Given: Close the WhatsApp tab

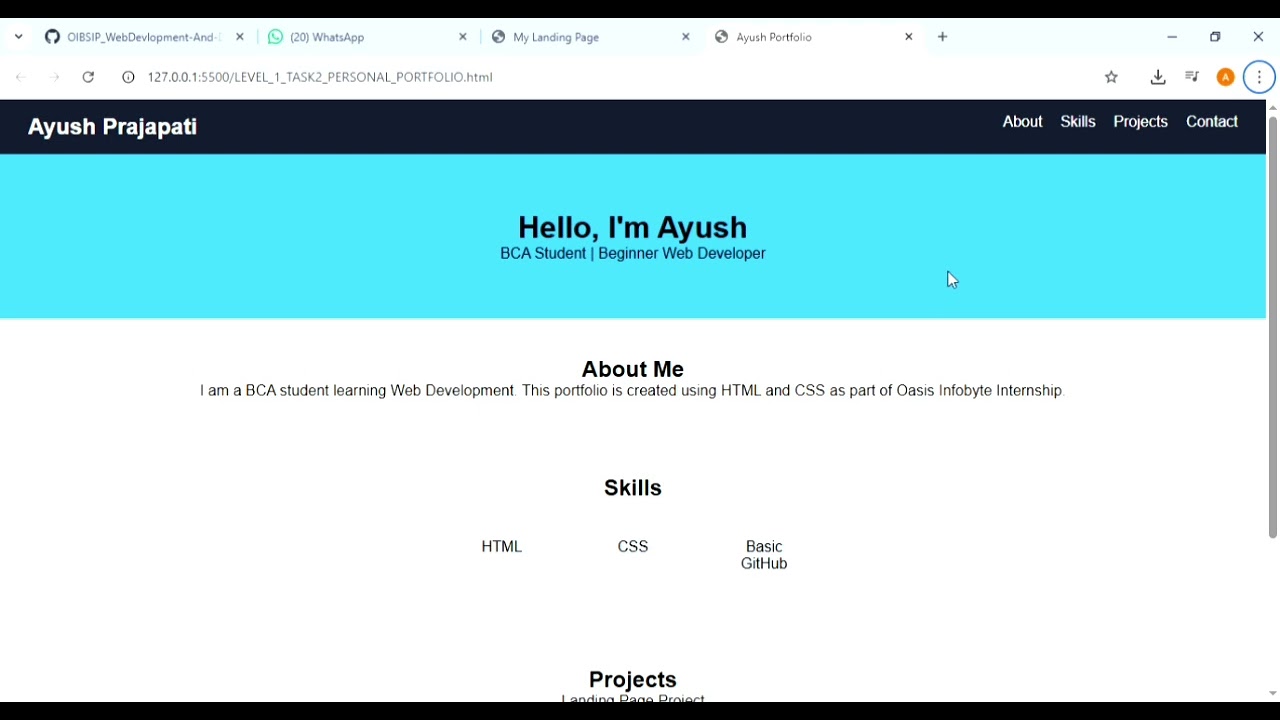Looking at the screenshot, I should 463,37.
